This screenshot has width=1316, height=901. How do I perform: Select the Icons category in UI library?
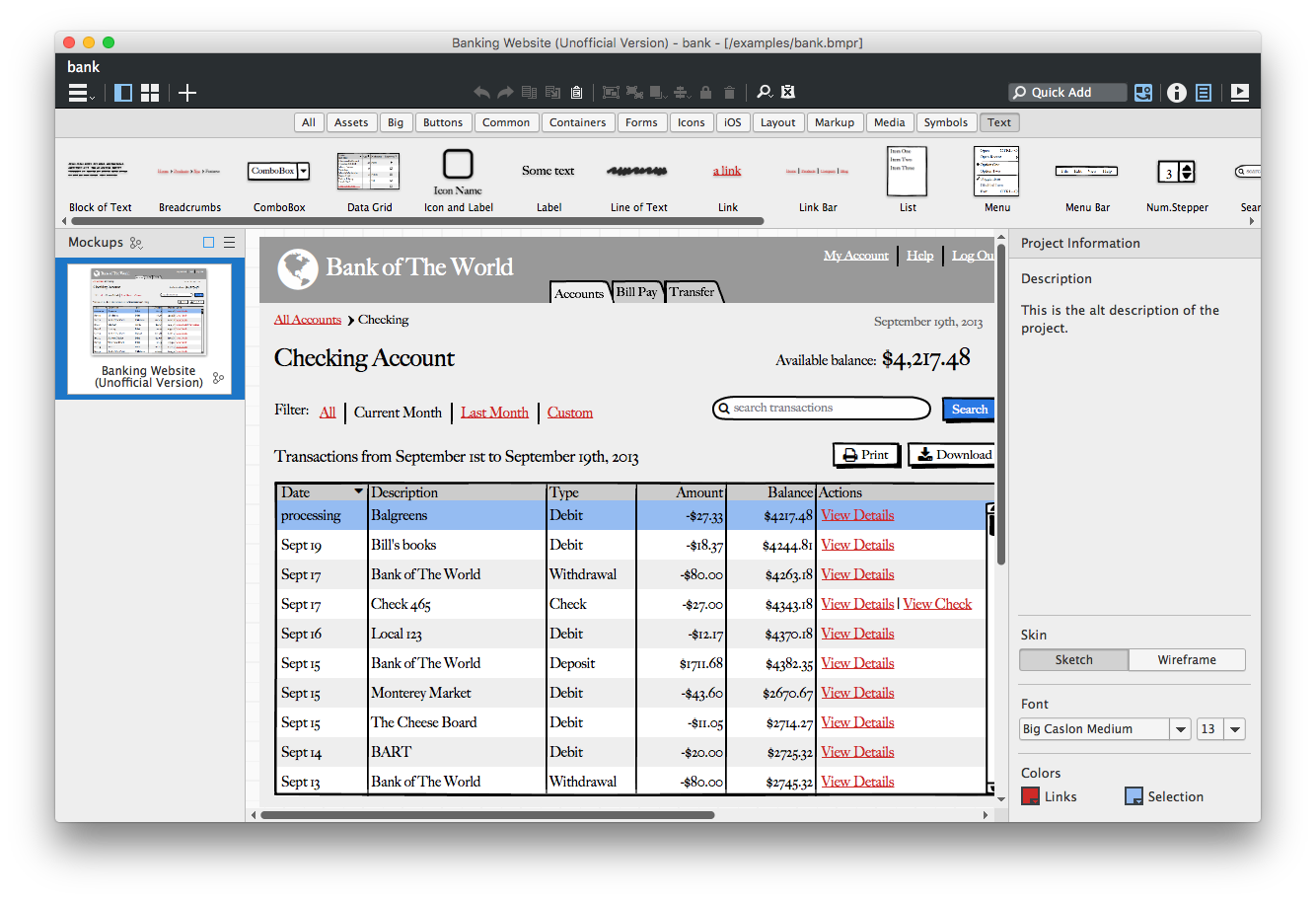691,123
